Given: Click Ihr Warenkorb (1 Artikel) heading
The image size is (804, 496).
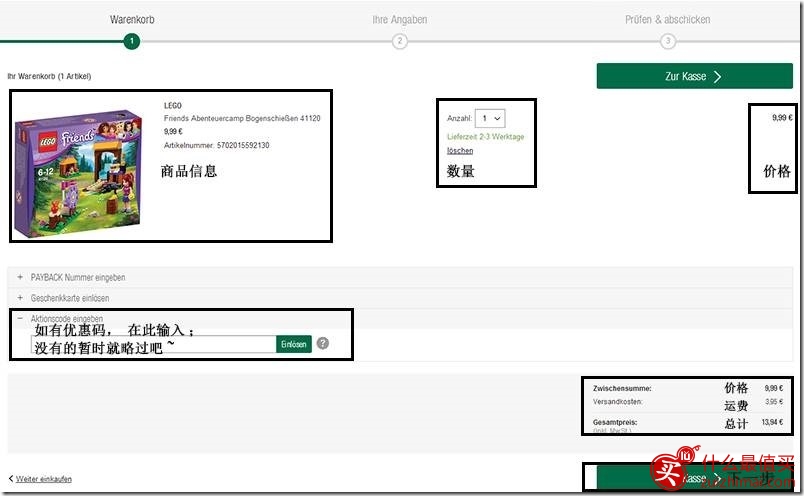Looking at the screenshot, I should pos(49,76).
